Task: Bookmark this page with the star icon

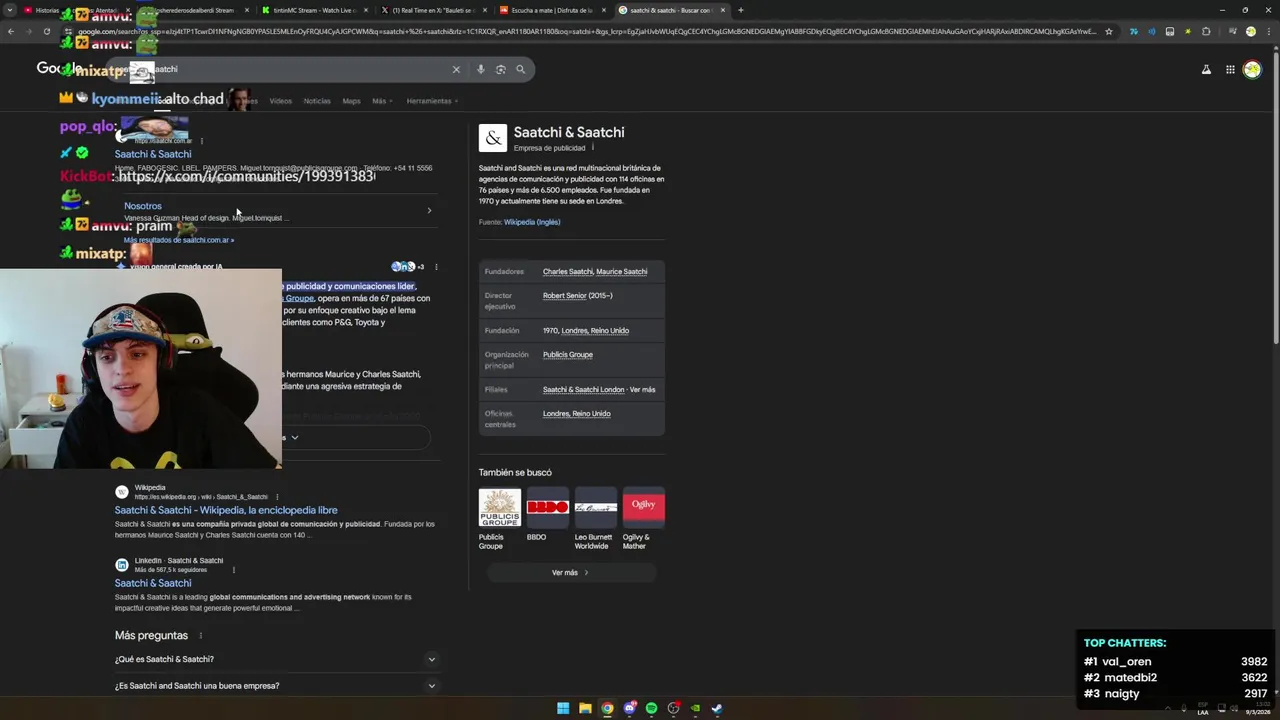Action: point(1109,31)
